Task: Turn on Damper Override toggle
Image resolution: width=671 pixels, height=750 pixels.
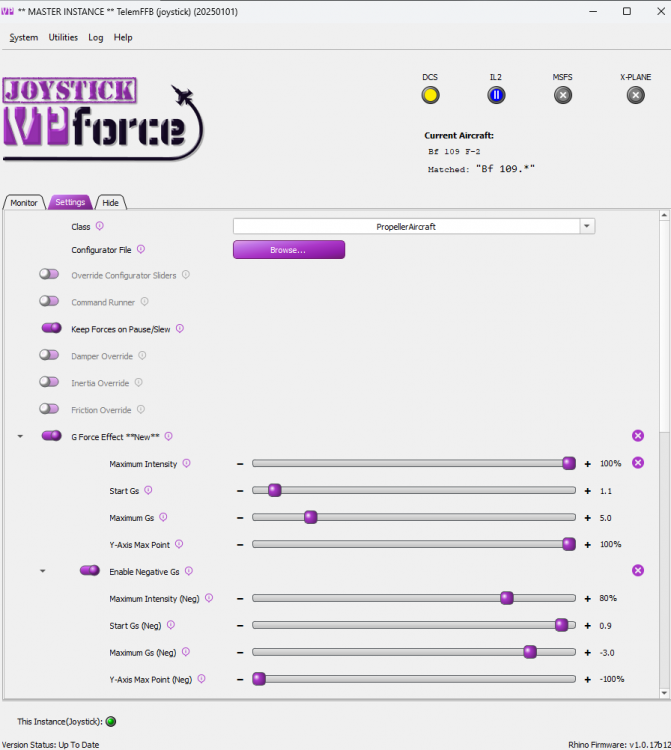Action: pyautogui.click(x=49, y=355)
